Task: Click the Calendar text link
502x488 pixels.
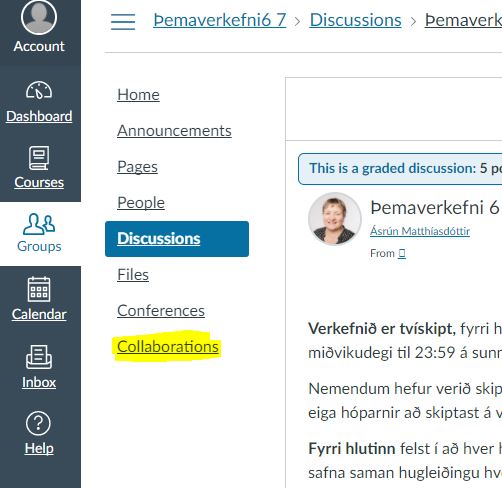Action: [39, 314]
